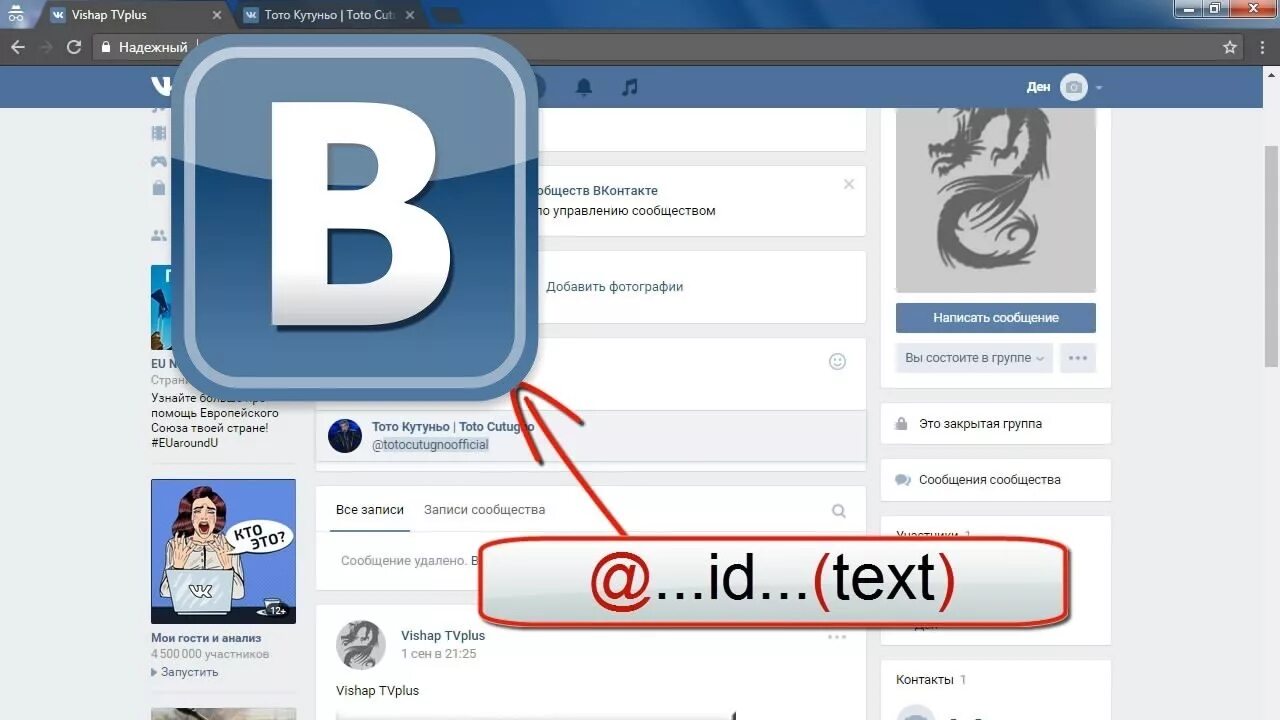Click the browser Back arrow
The image size is (1280, 720).
click(17, 47)
